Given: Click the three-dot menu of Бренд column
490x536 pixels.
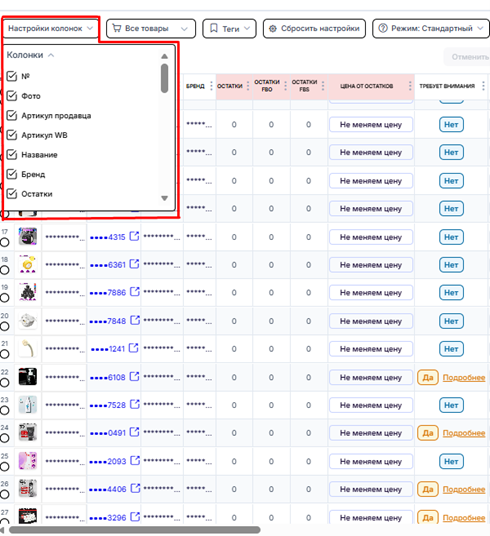Looking at the screenshot, I should 211,86.
